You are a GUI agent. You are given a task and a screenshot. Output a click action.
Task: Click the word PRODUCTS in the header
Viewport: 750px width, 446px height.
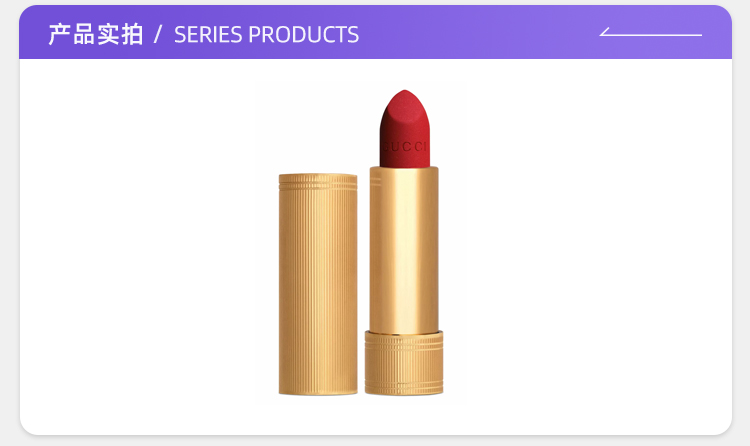pos(303,35)
